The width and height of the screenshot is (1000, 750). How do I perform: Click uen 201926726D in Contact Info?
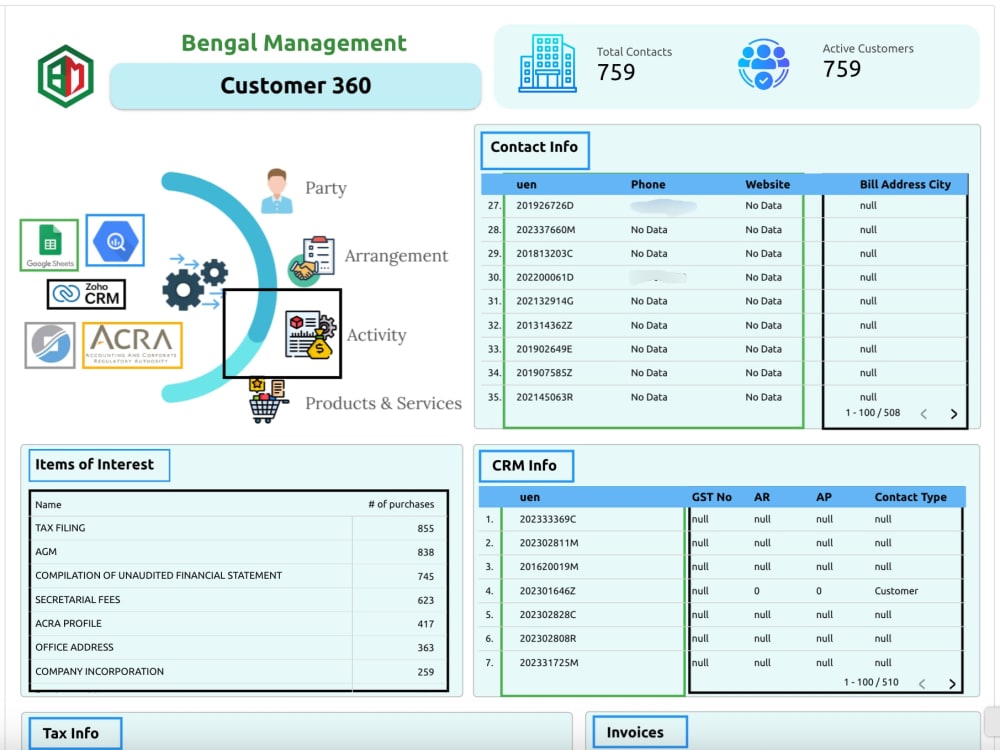click(545, 205)
